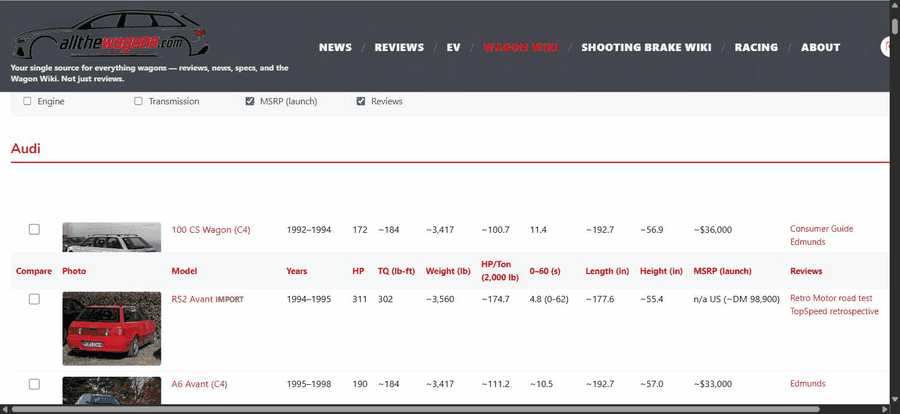Click the 100 CS Wagon photo thumbnail
Viewport: 900px width, 414px height.
pyautogui.click(x=111, y=237)
